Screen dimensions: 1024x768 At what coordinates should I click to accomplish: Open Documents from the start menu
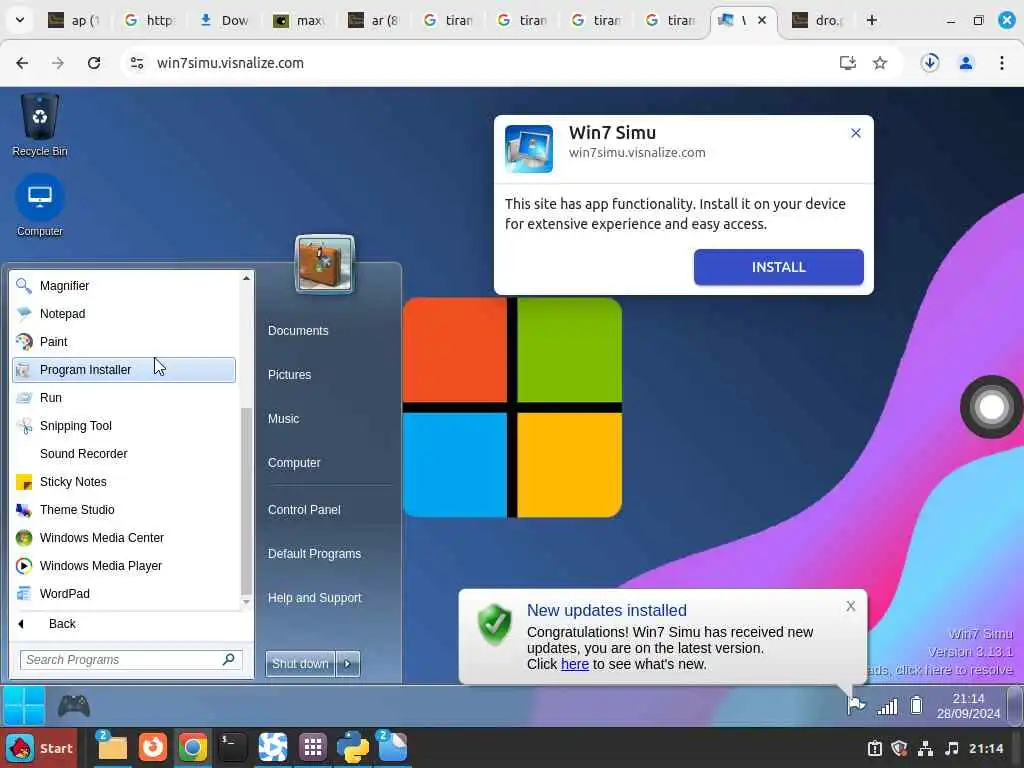point(298,330)
